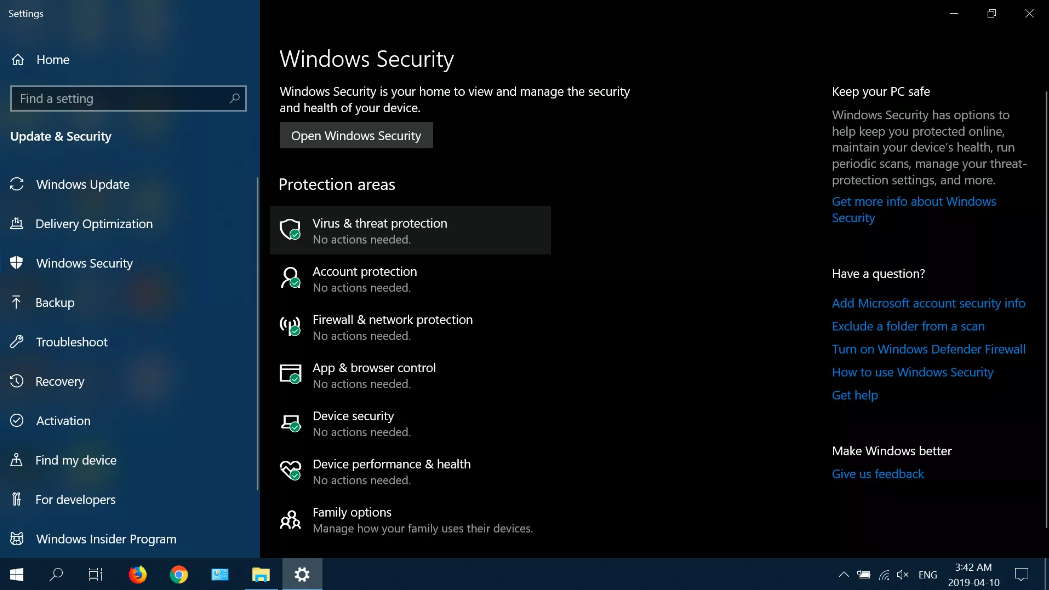Click the Home house icon

[18, 60]
